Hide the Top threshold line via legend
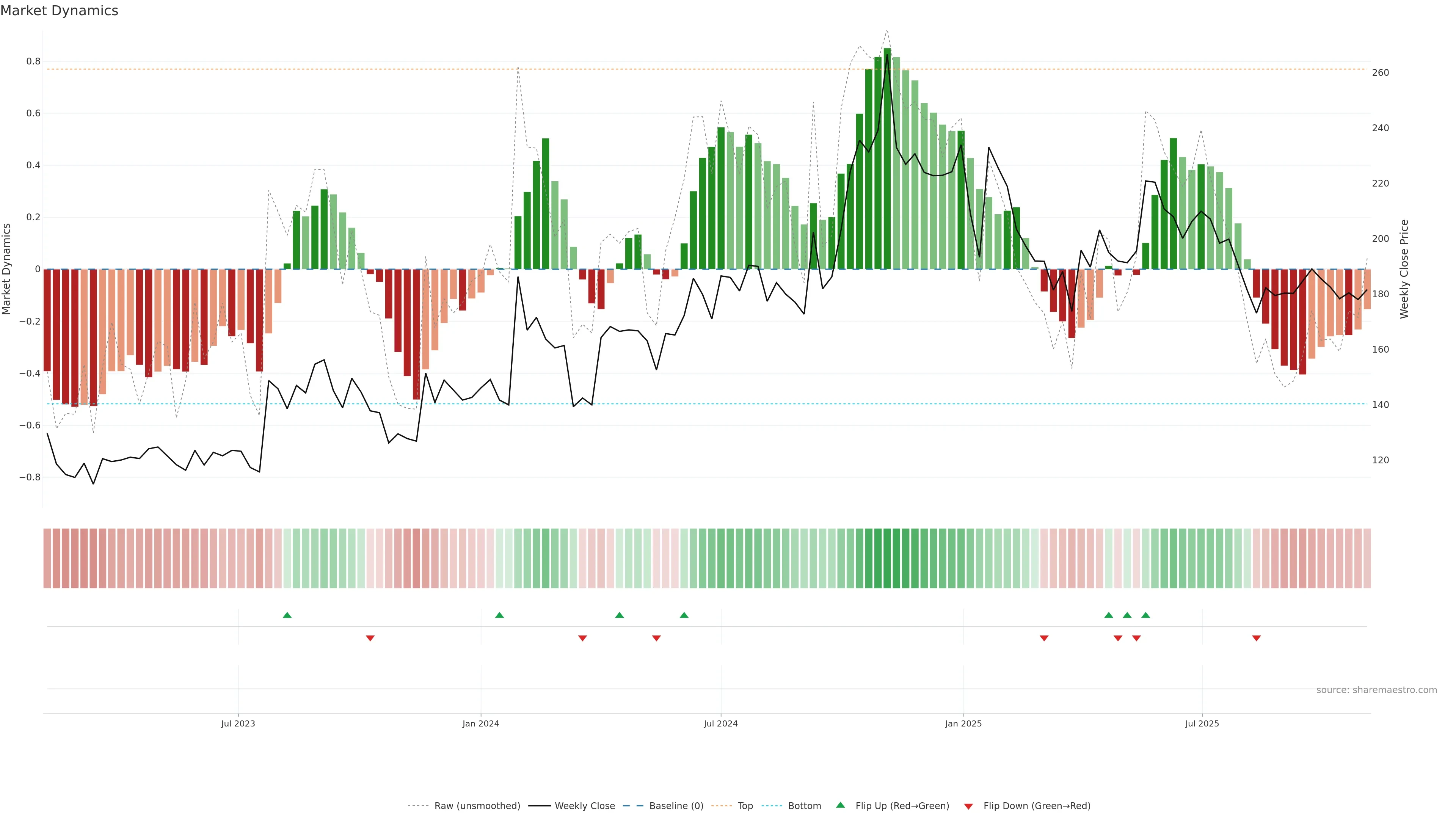This screenshot has height=819, width=1456. click(x=745, y=805)
